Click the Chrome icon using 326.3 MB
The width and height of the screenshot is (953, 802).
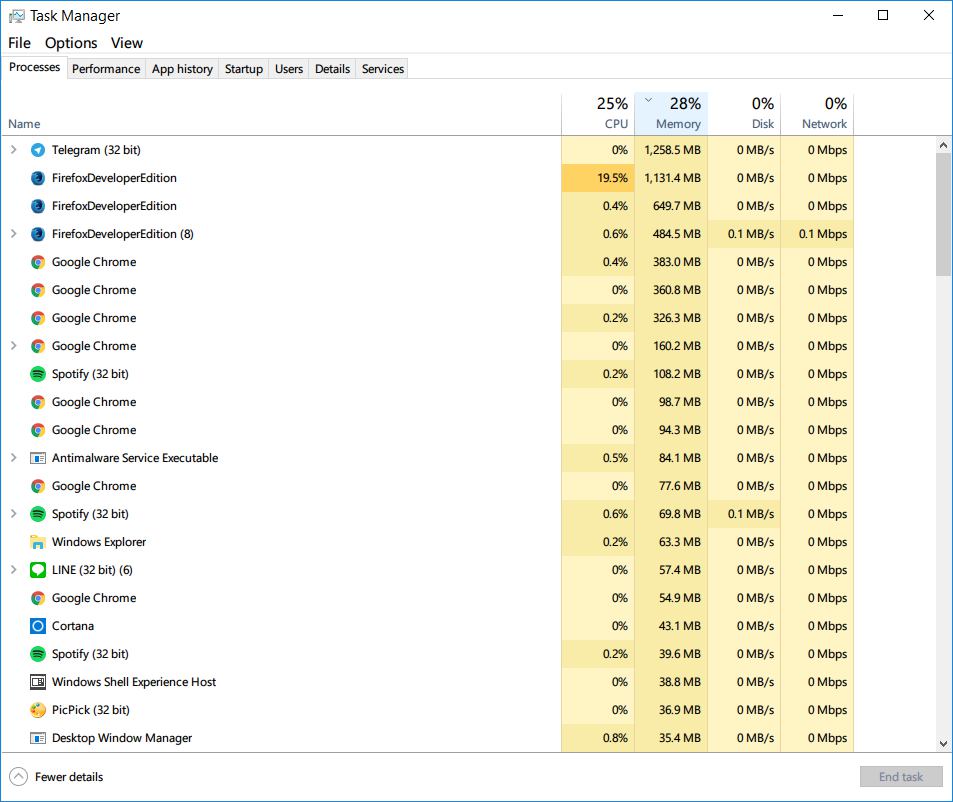38,318
